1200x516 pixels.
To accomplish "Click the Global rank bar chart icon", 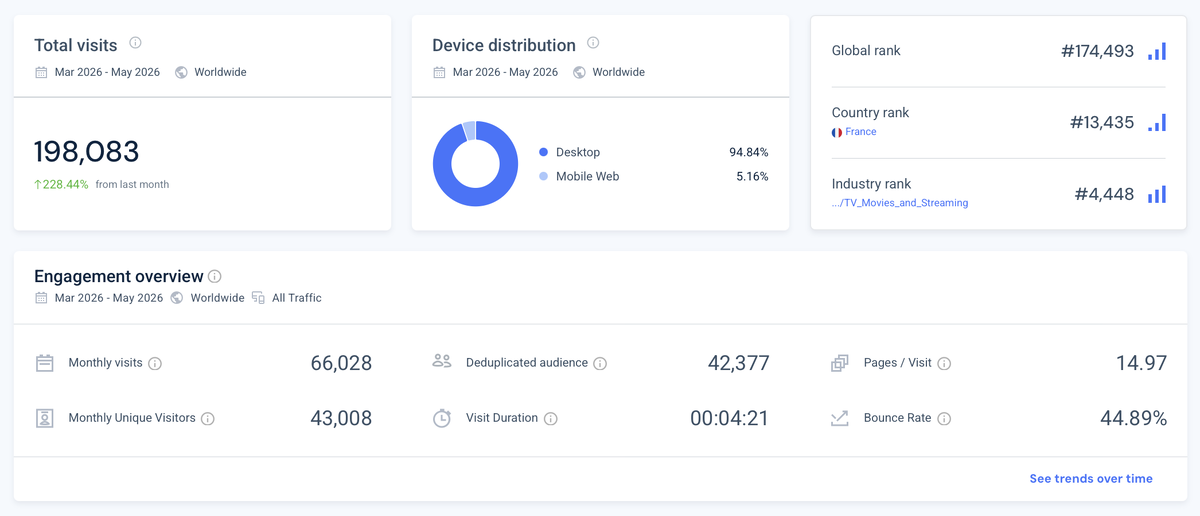I will click(x=1157, y=51).
